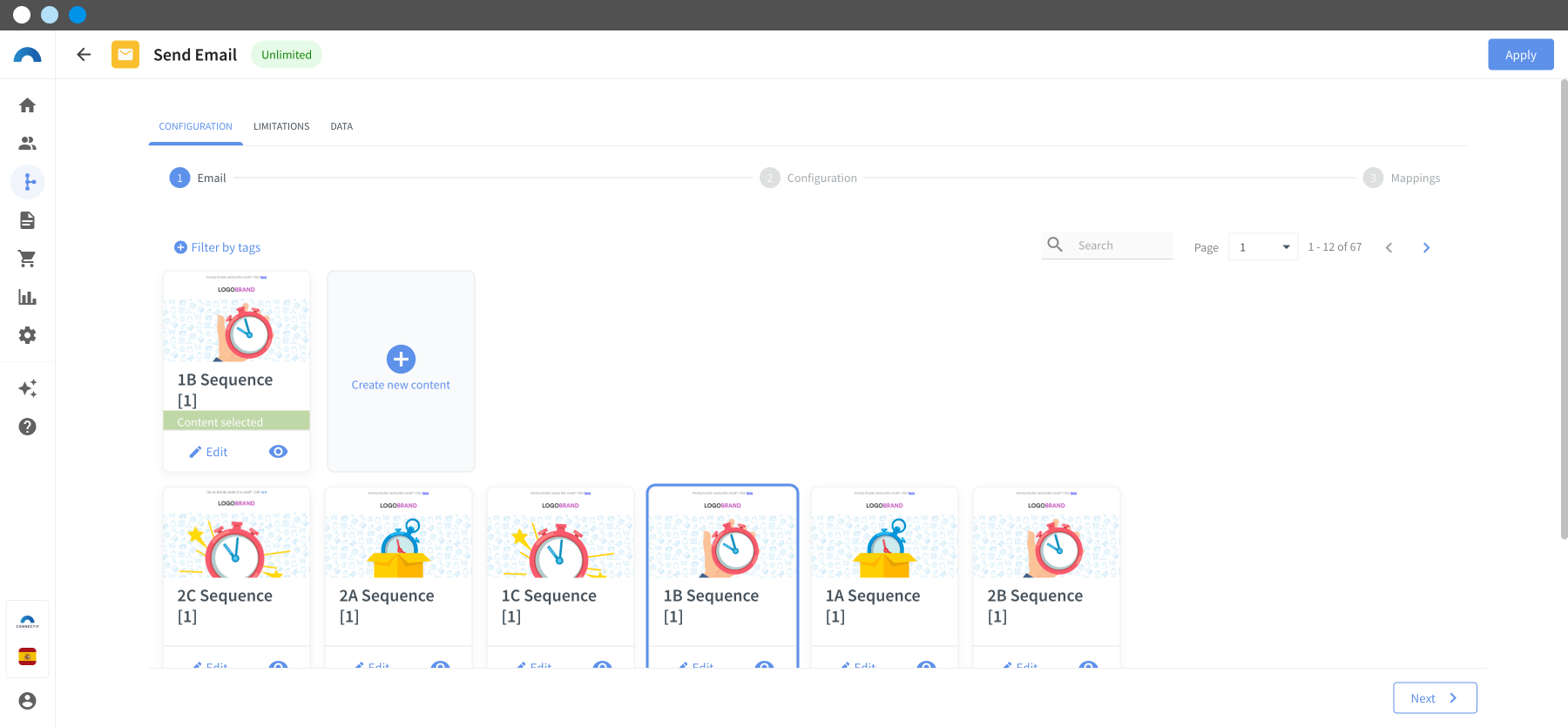Go to next page of results
Viewport: 1568px width, 727px height.
(1426, 247)
